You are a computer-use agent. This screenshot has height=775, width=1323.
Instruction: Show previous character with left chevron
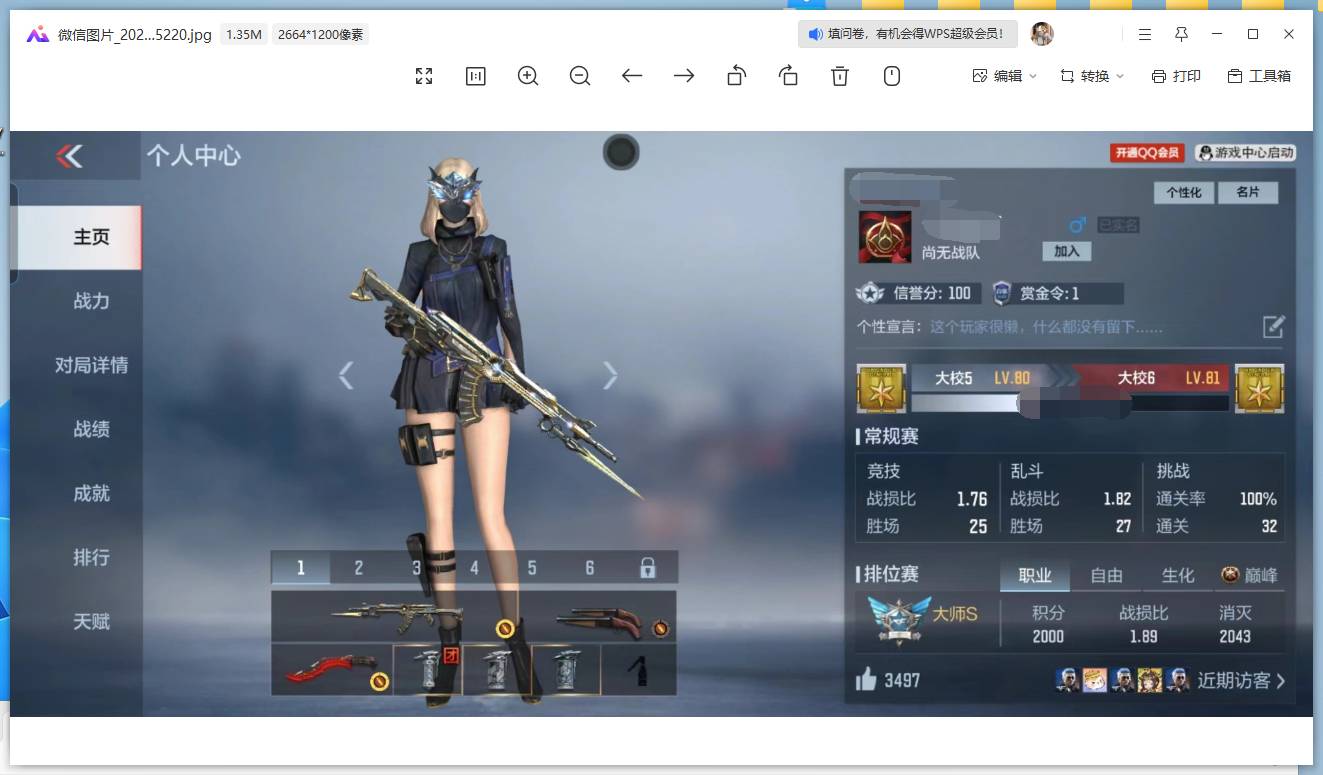point(346,375)
